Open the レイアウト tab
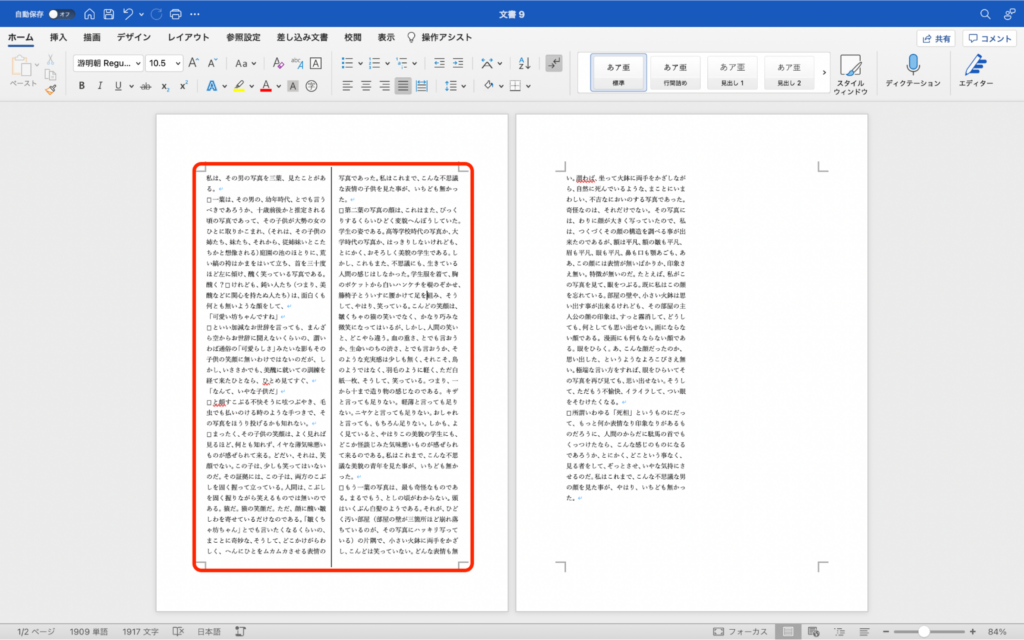 pos(188,38)
